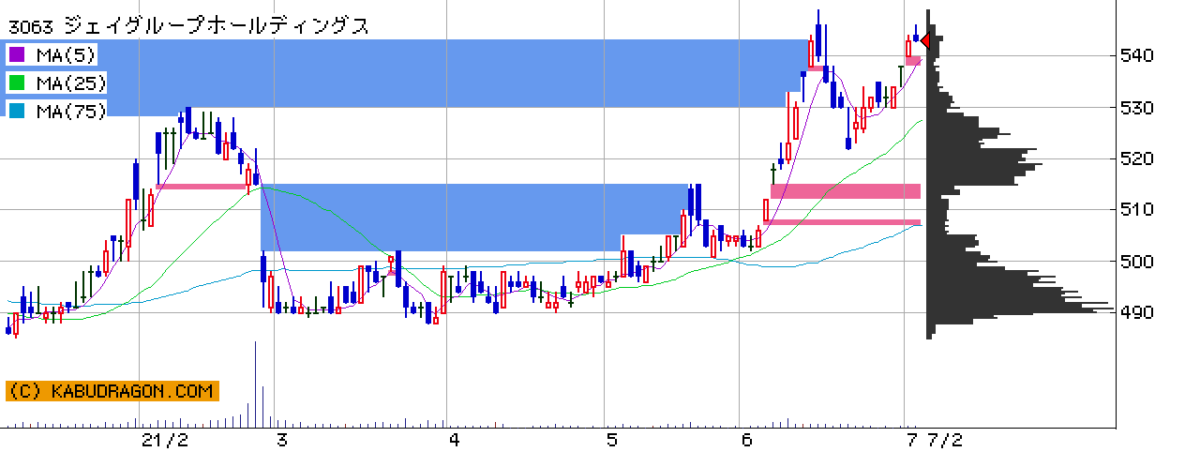
Task: Click the 21/2 date axis label
Action: (x=165, y=440)
